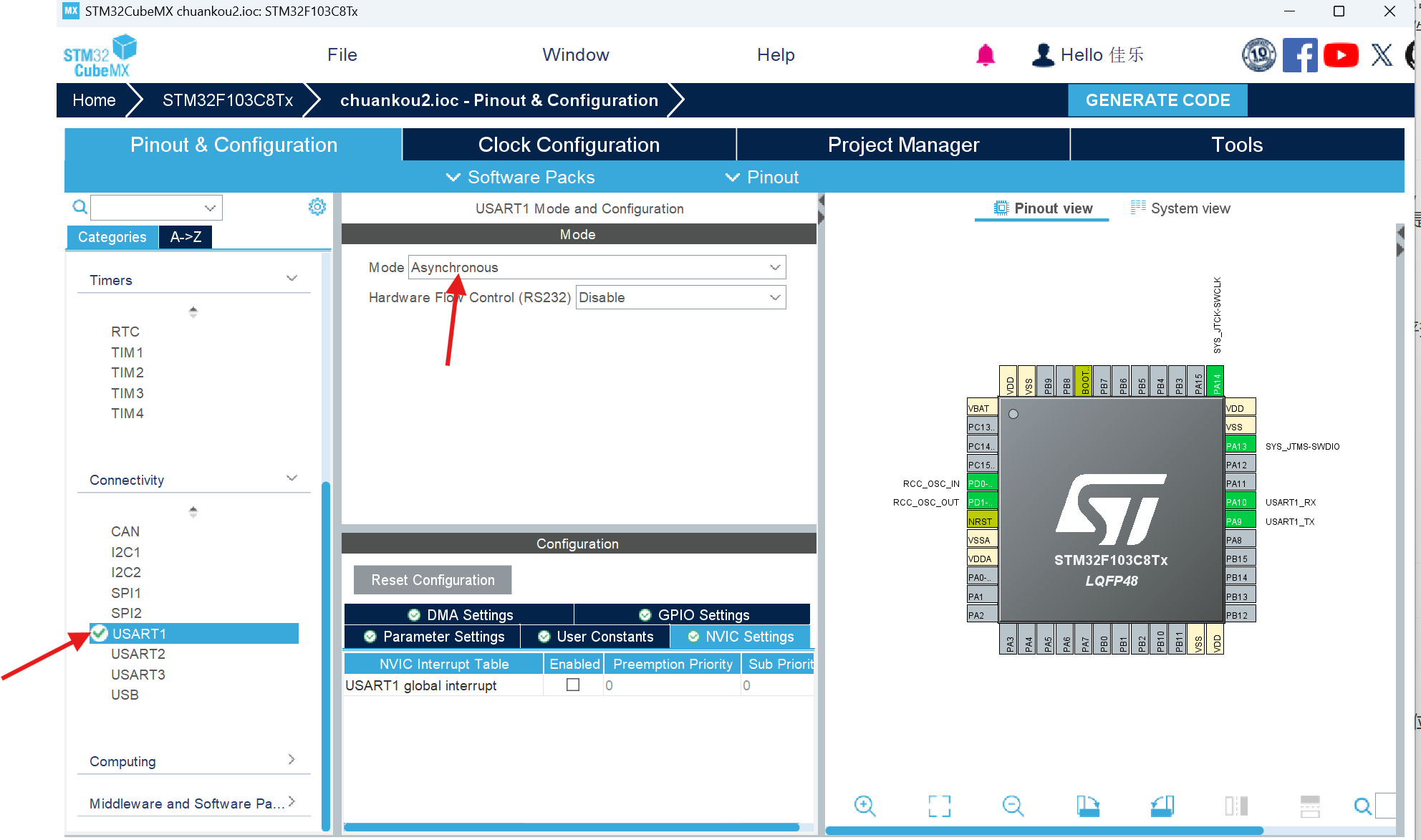Click the best fit icon for the chip
The width and height of the screenshot is (1421, 840).
pyautogui.click(x=939, y=806)
